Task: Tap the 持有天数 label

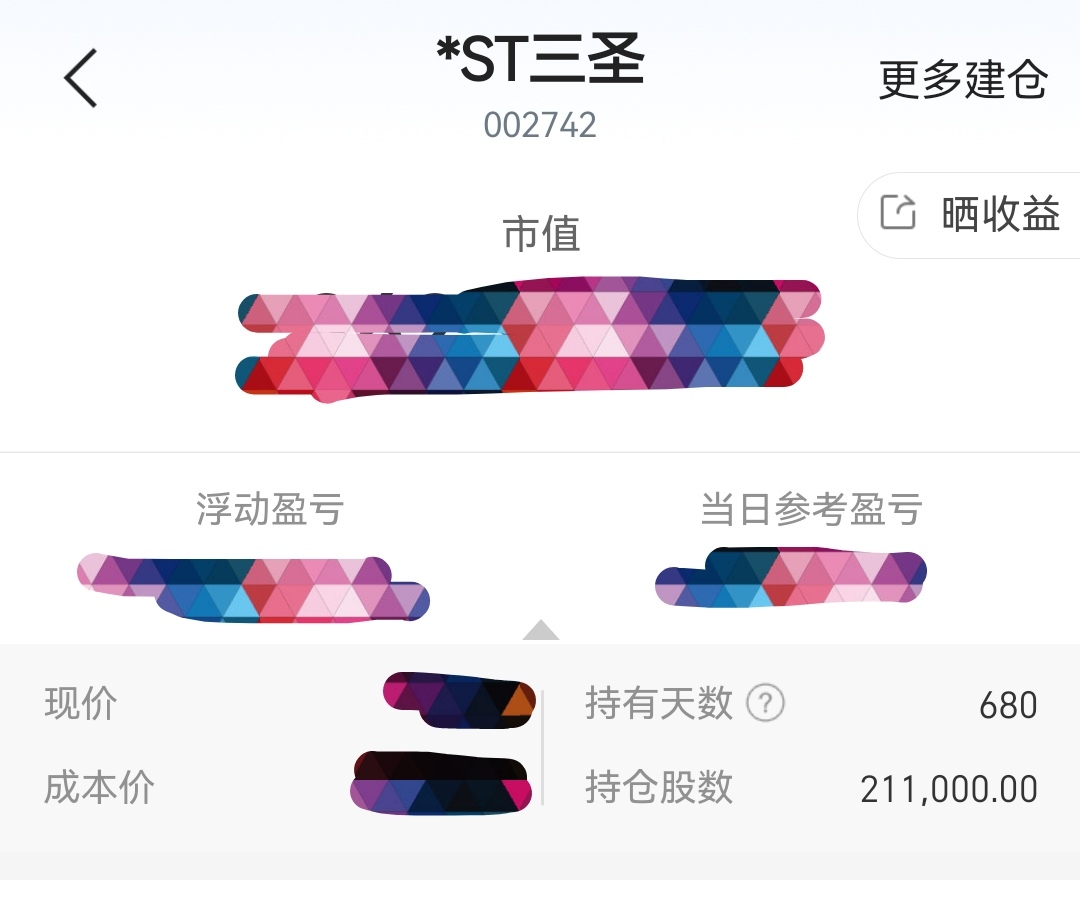Action: 658,703
